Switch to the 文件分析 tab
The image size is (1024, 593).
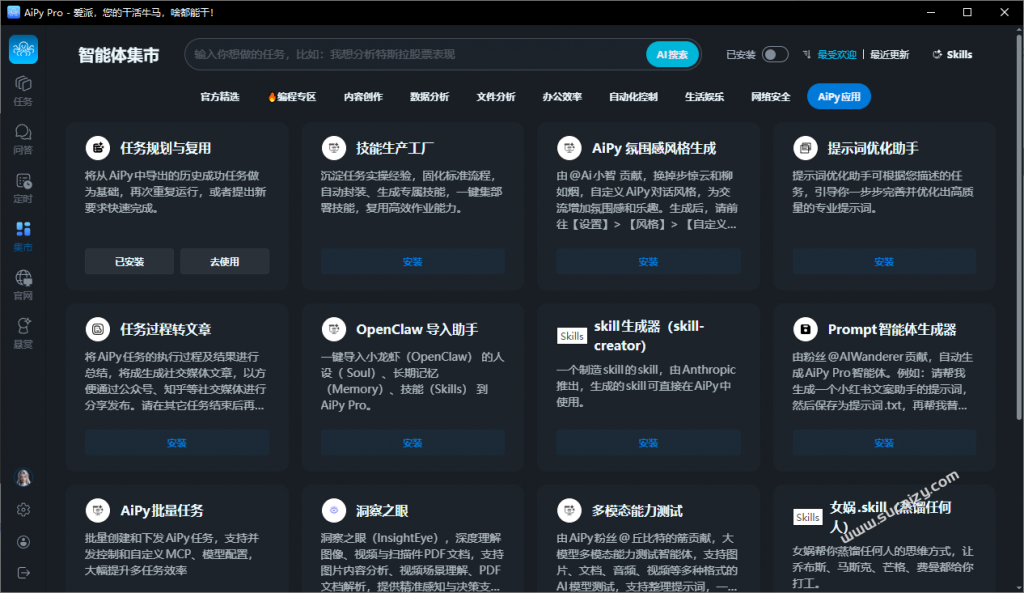point(496,97)
